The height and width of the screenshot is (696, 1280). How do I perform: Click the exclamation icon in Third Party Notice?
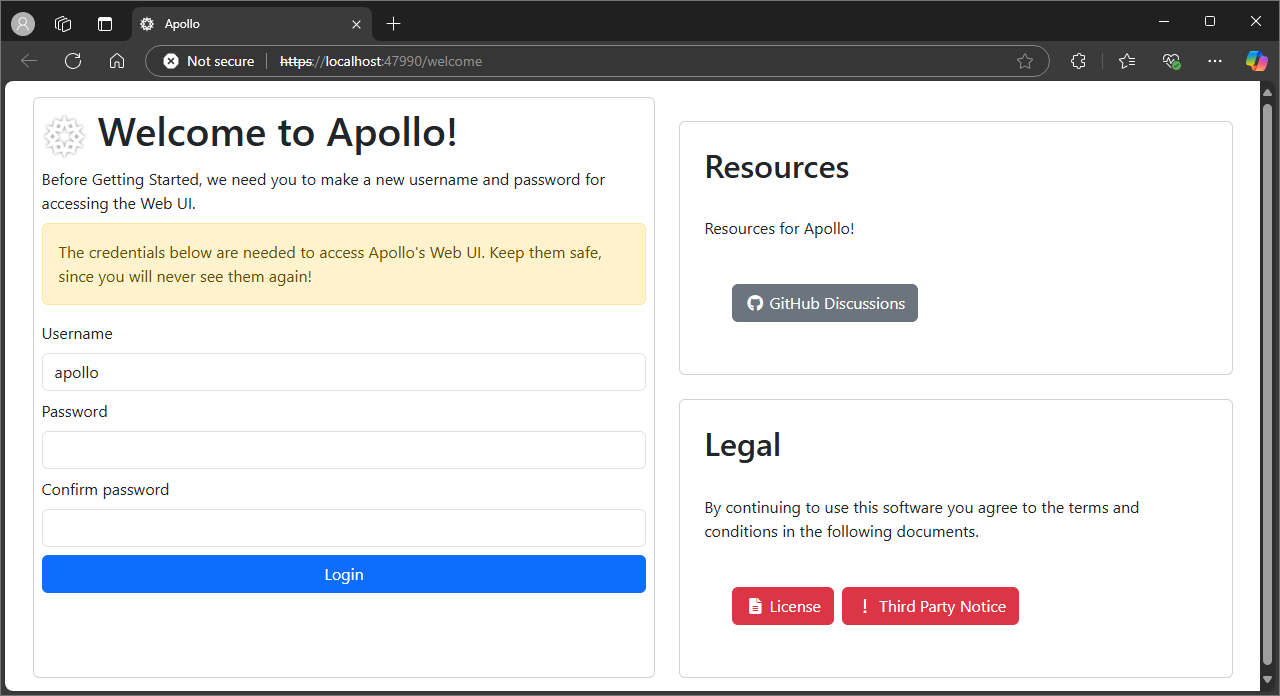tap(864, 606)
